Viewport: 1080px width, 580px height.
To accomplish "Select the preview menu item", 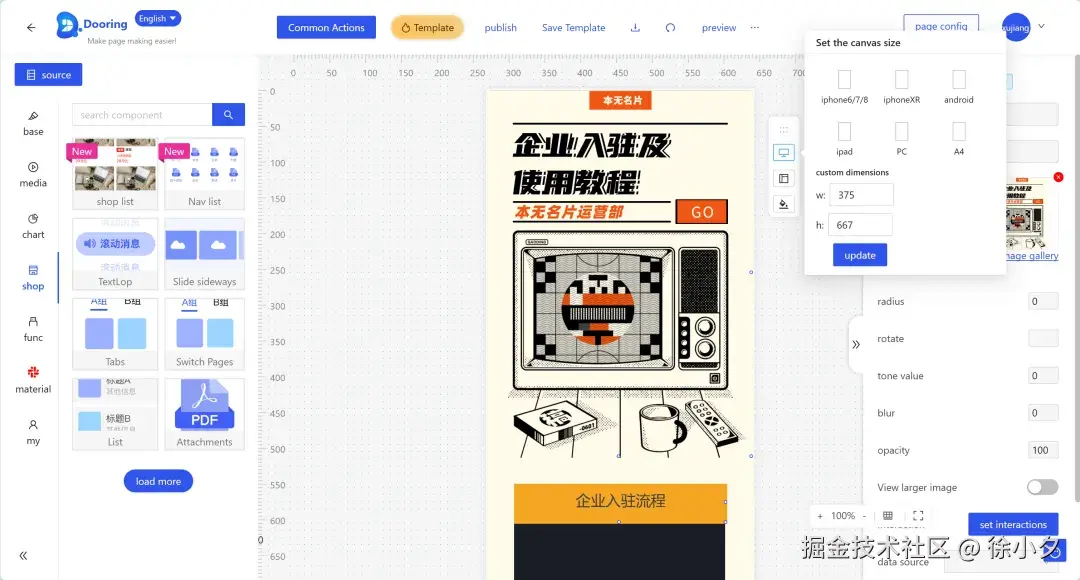I will [x=719, y=28].
